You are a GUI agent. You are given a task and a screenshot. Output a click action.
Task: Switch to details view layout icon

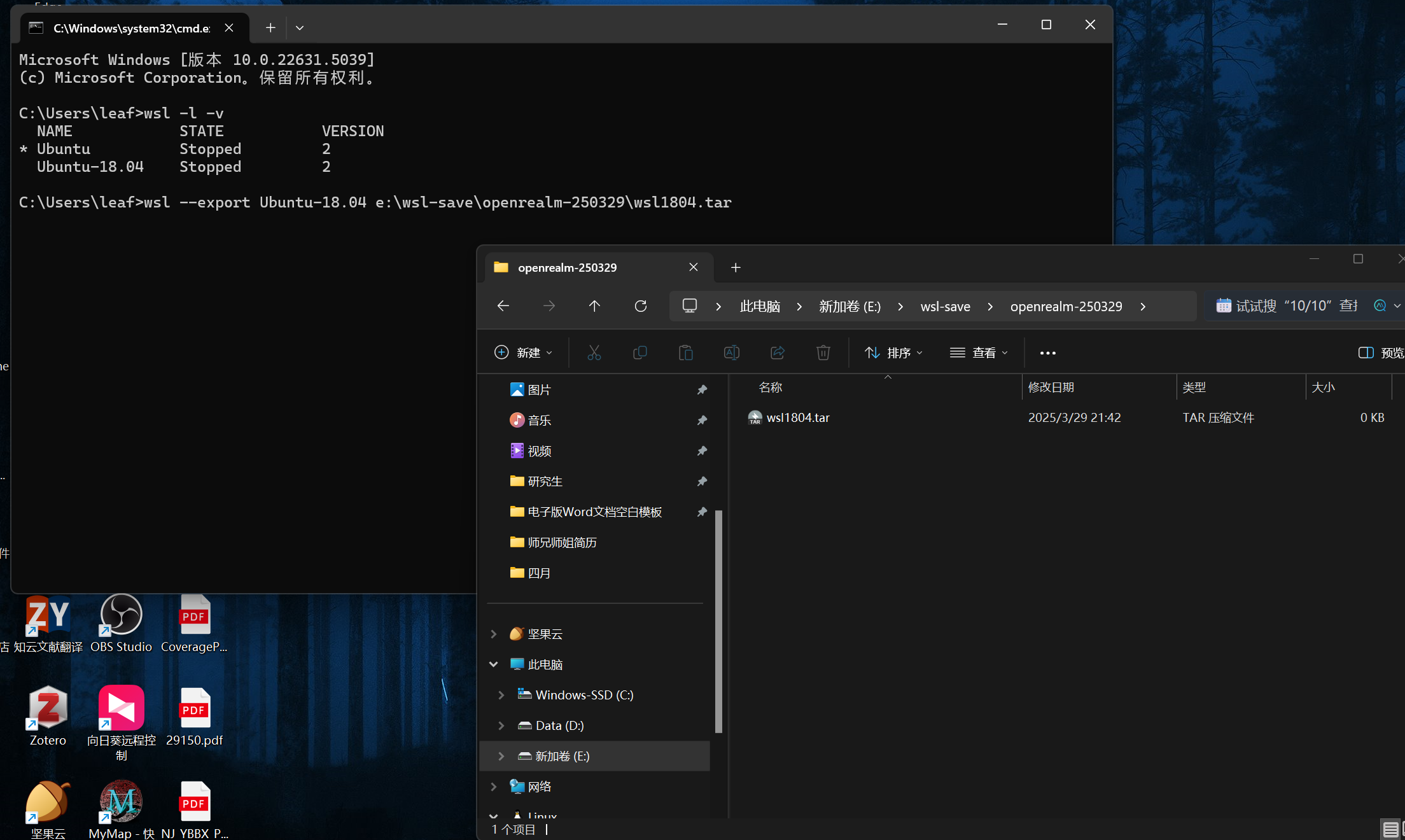[x=1390, y=829]
